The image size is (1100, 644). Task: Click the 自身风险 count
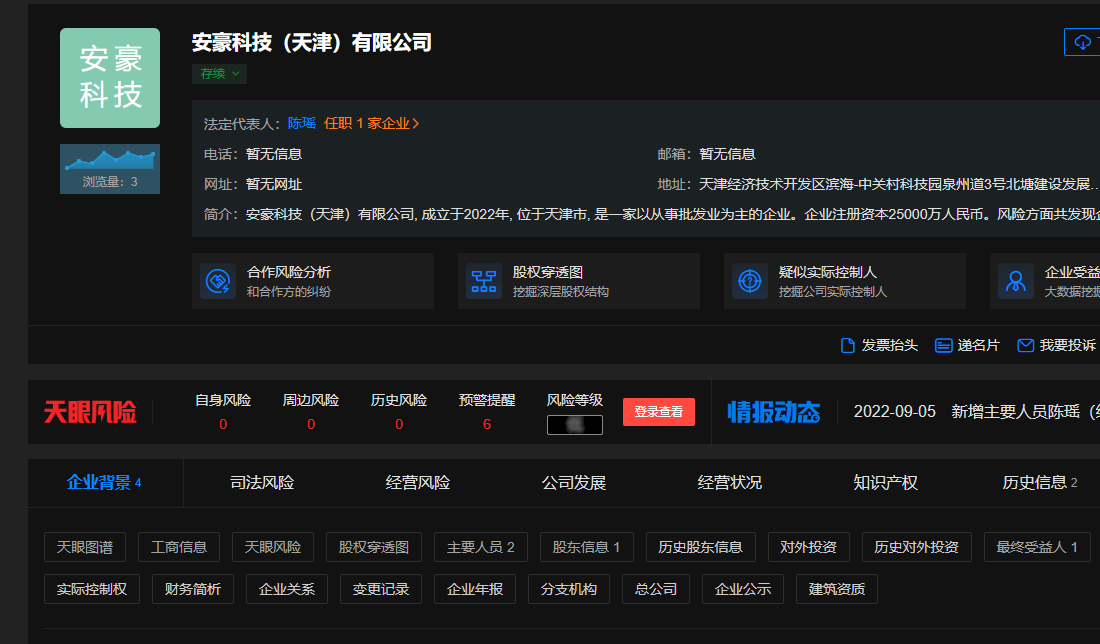(x=223, y=424)
